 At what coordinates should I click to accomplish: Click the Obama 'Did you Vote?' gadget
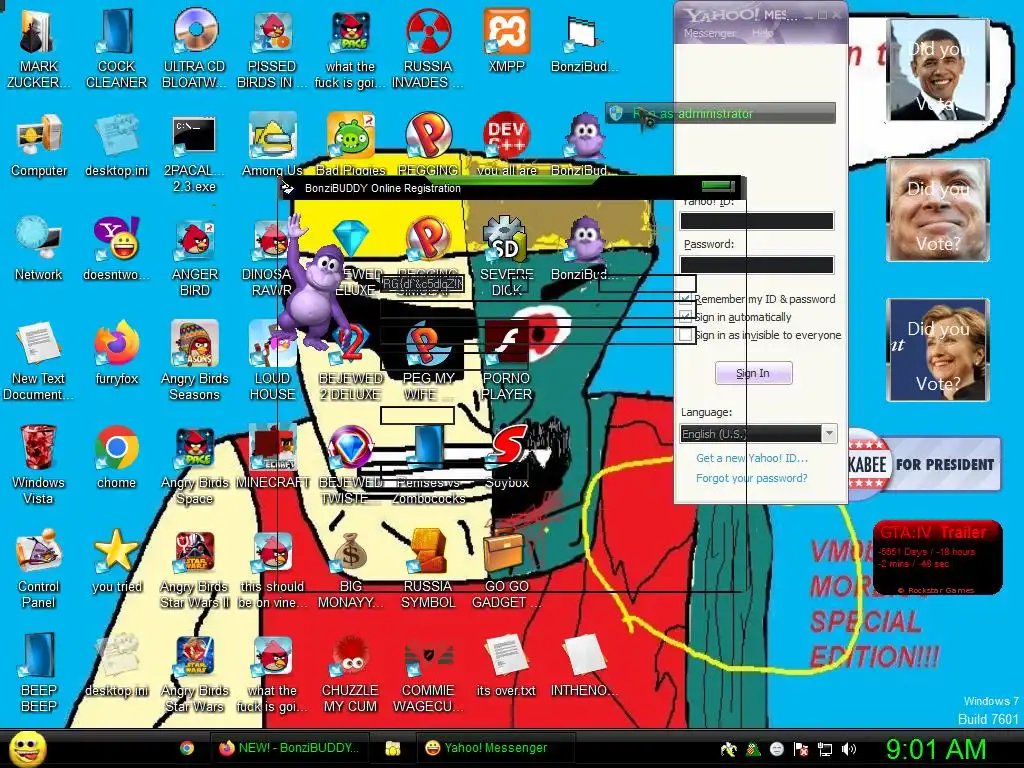pos(938,70)
